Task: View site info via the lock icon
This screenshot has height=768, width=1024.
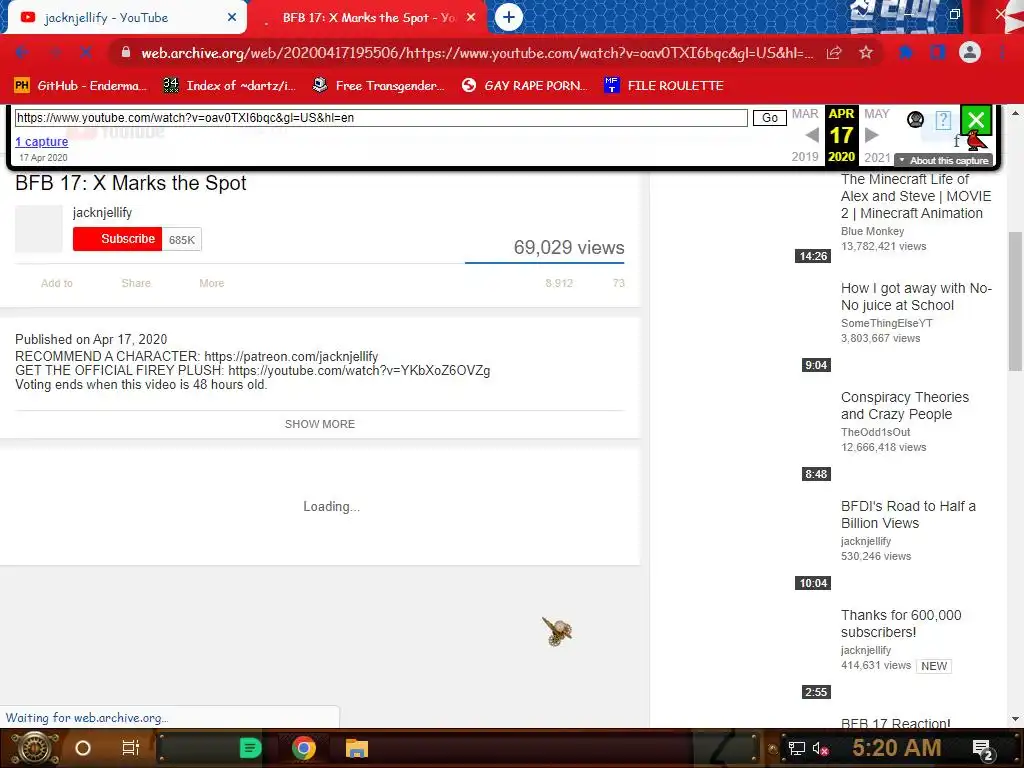Action: 126,52
